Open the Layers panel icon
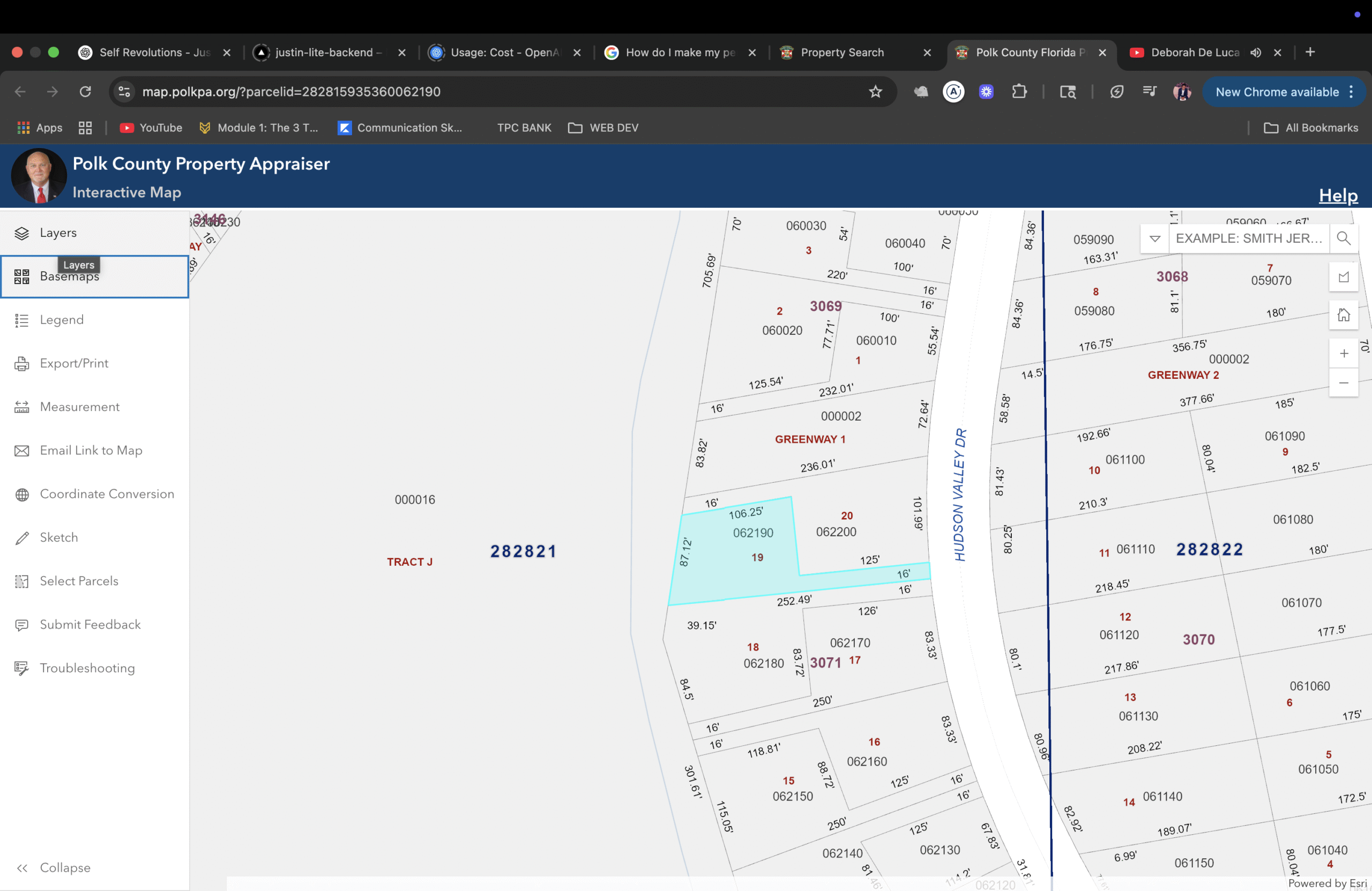1372x891 pixels. (22, 233)
